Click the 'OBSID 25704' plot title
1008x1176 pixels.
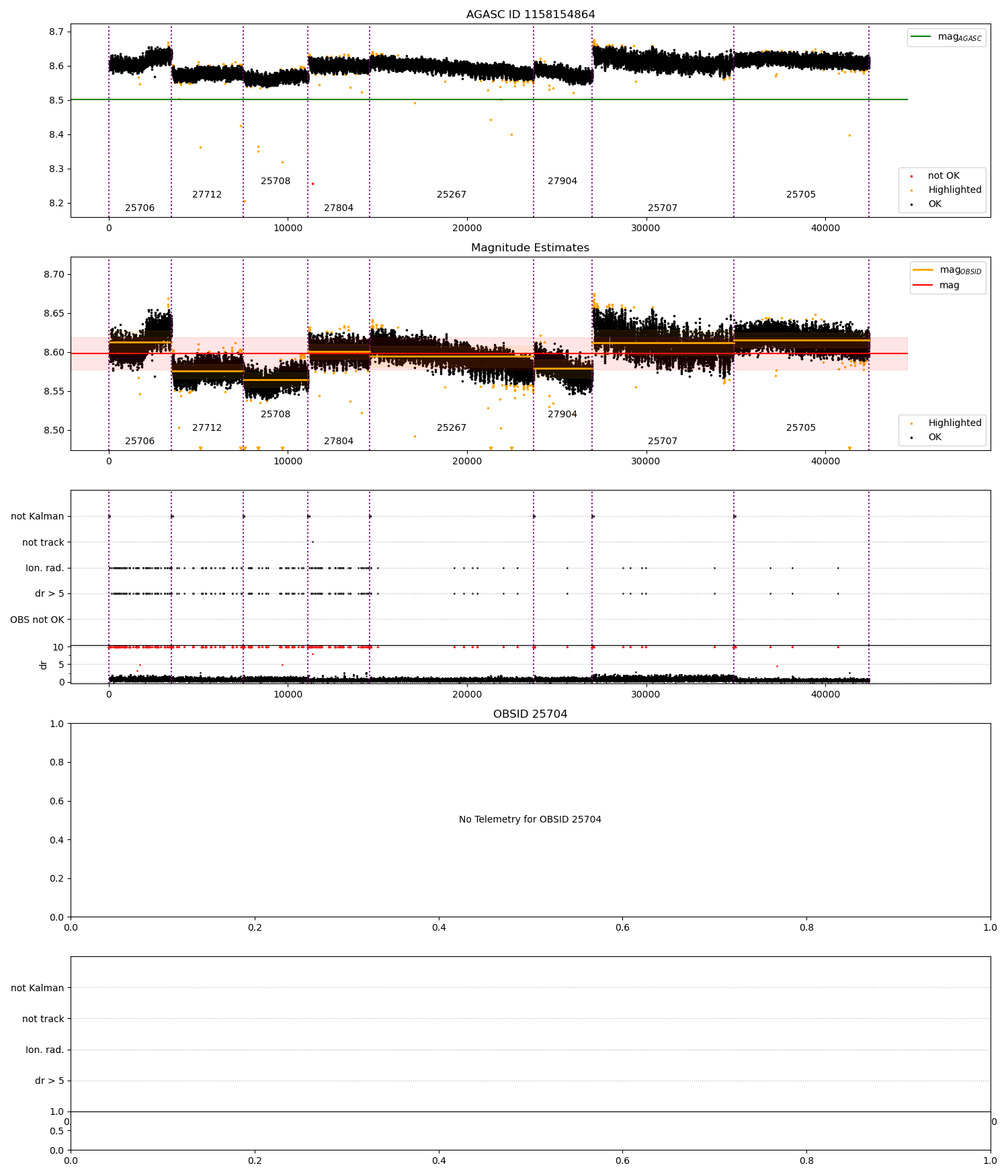coord(530,714)
